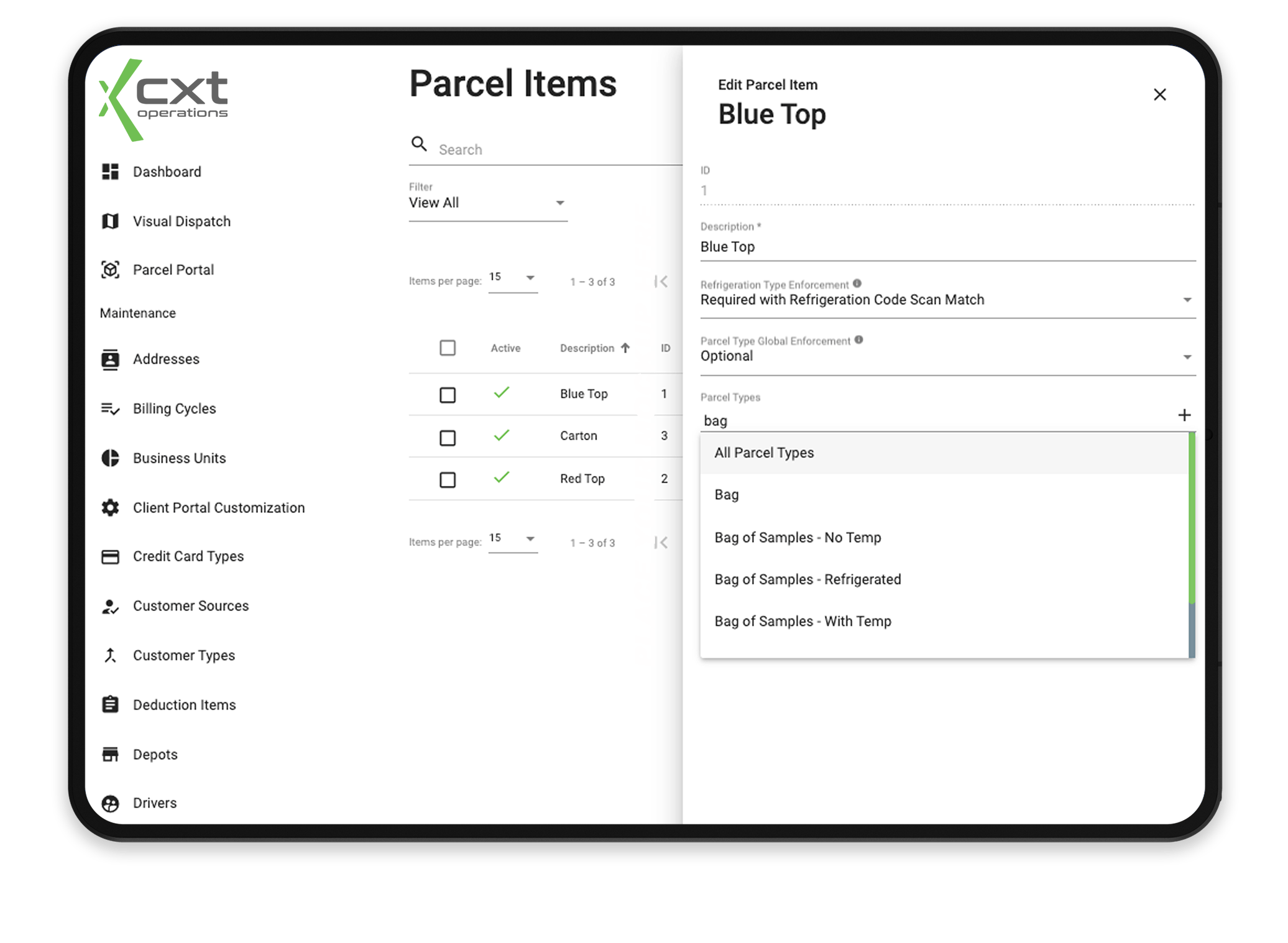Click the Active column header

coord(505,348)
